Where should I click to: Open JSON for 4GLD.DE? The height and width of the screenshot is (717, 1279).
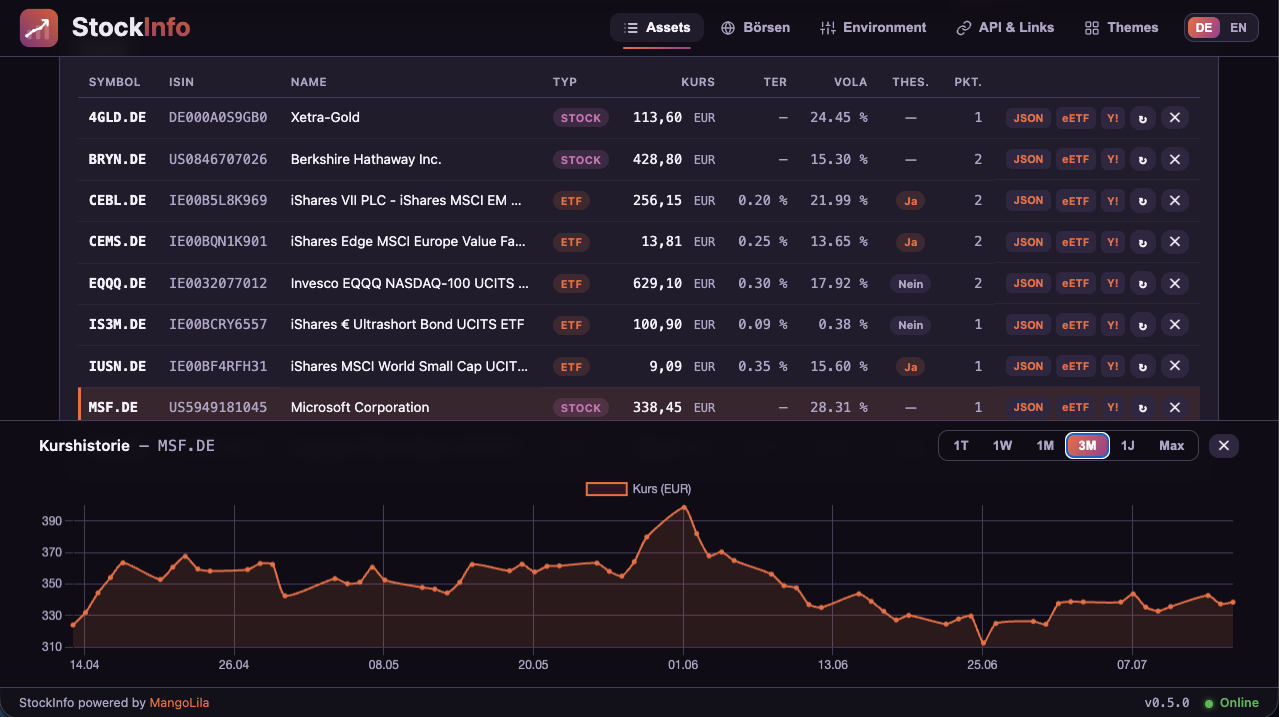(1028, 118)
